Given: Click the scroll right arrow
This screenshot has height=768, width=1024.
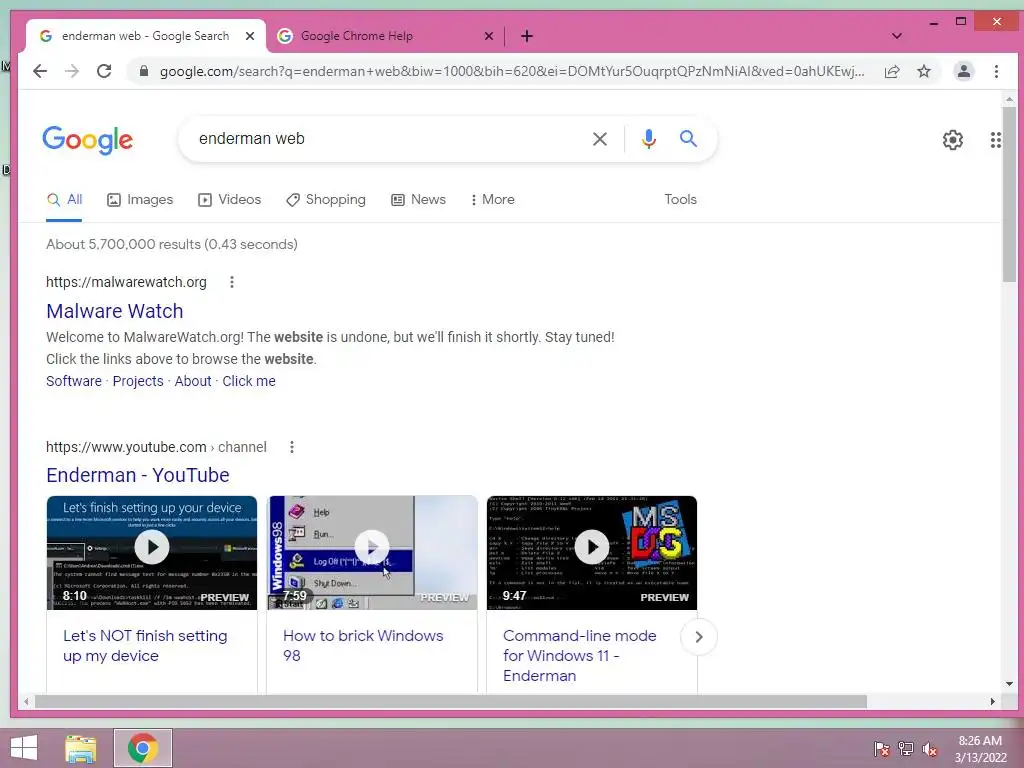Looking at the screenshot, I should pos(993,701).
